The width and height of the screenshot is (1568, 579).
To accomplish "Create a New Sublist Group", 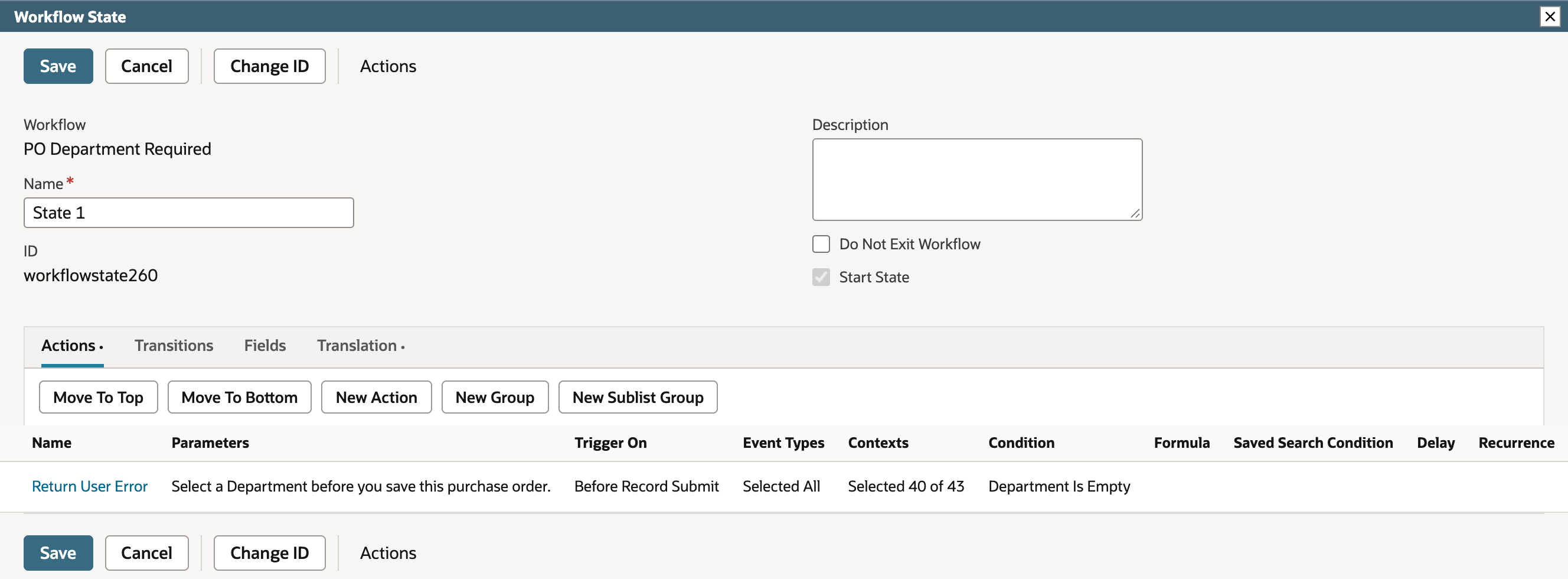I will point(638,398).
